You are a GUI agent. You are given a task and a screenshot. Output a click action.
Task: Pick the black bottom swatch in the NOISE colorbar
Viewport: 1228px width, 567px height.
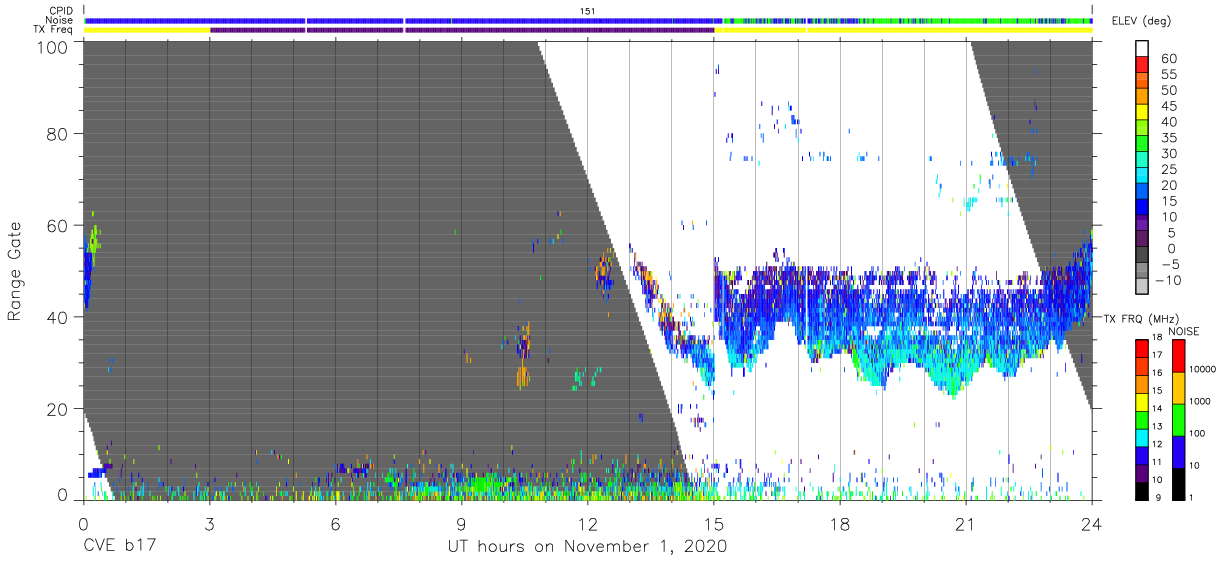[1177, 482]
